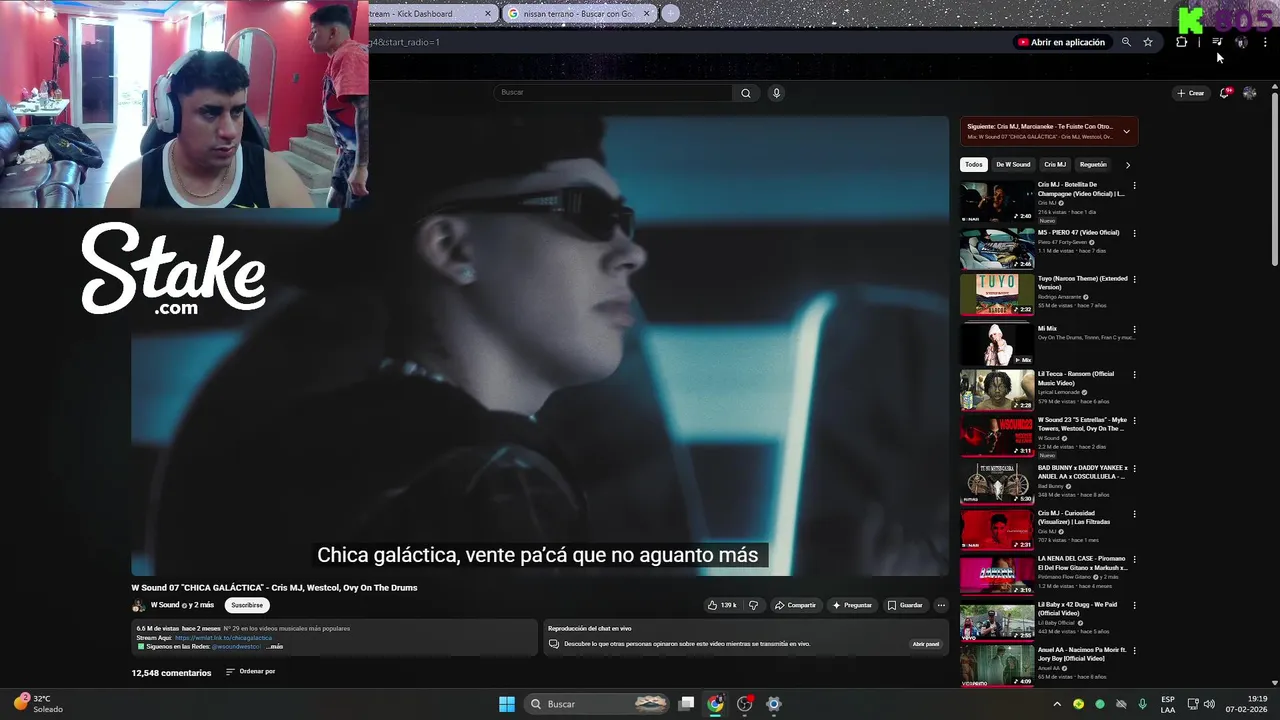Open options for Botellita De Champagne video
This screenshot has width=1280, height=720.
click(x=1134, y=185)
